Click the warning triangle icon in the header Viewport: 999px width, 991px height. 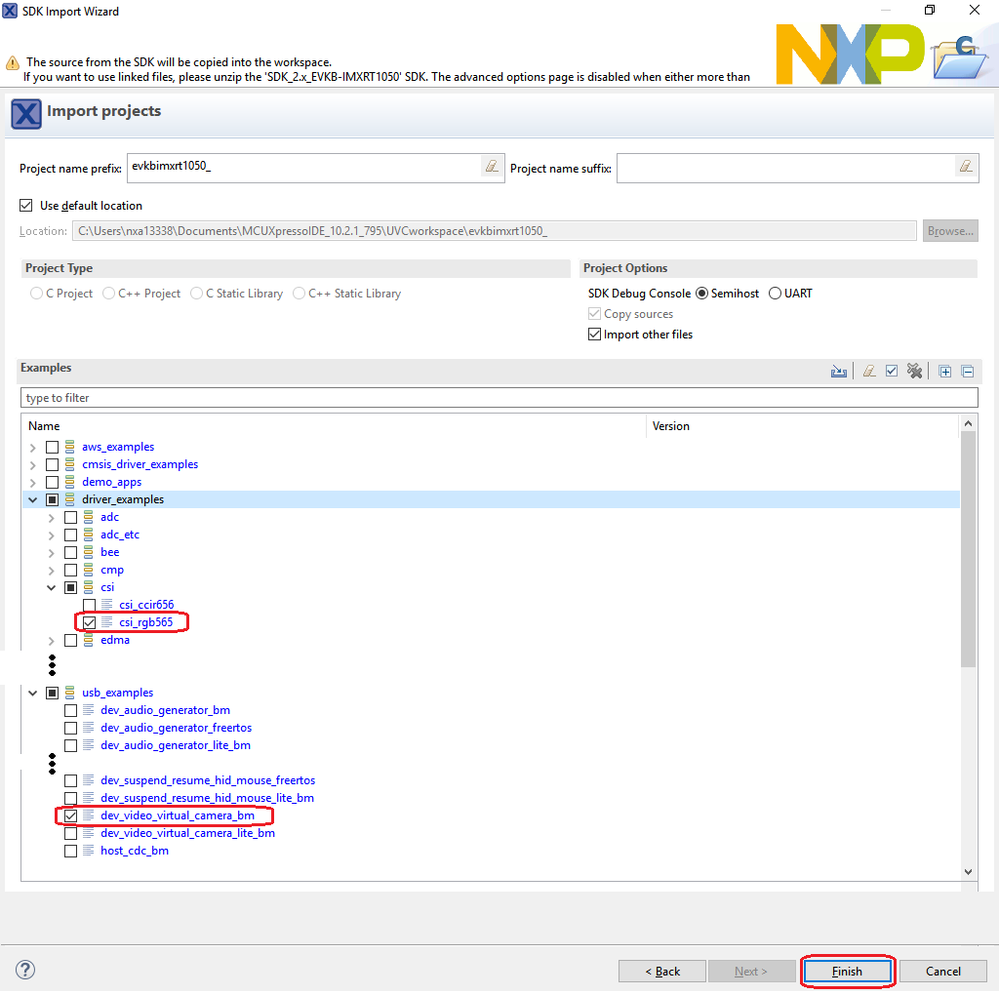coord(12,63)
